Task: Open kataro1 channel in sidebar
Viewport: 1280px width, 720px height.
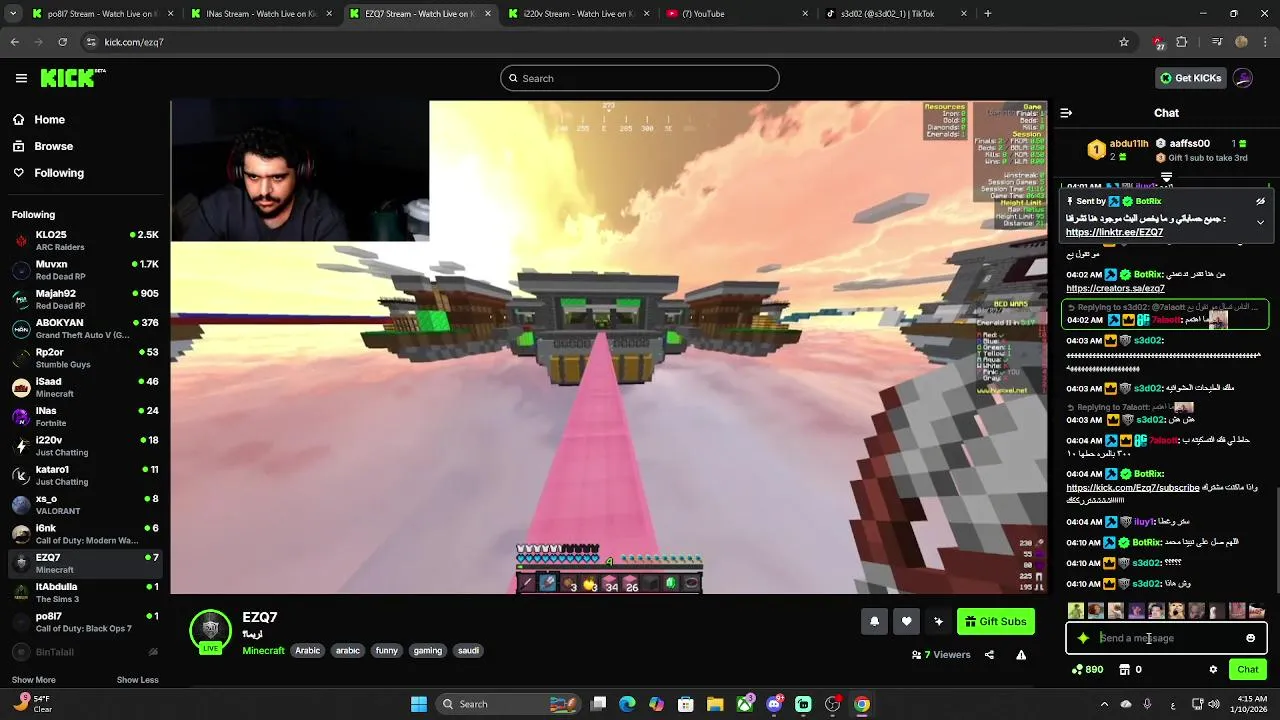Action: [85, 475]
